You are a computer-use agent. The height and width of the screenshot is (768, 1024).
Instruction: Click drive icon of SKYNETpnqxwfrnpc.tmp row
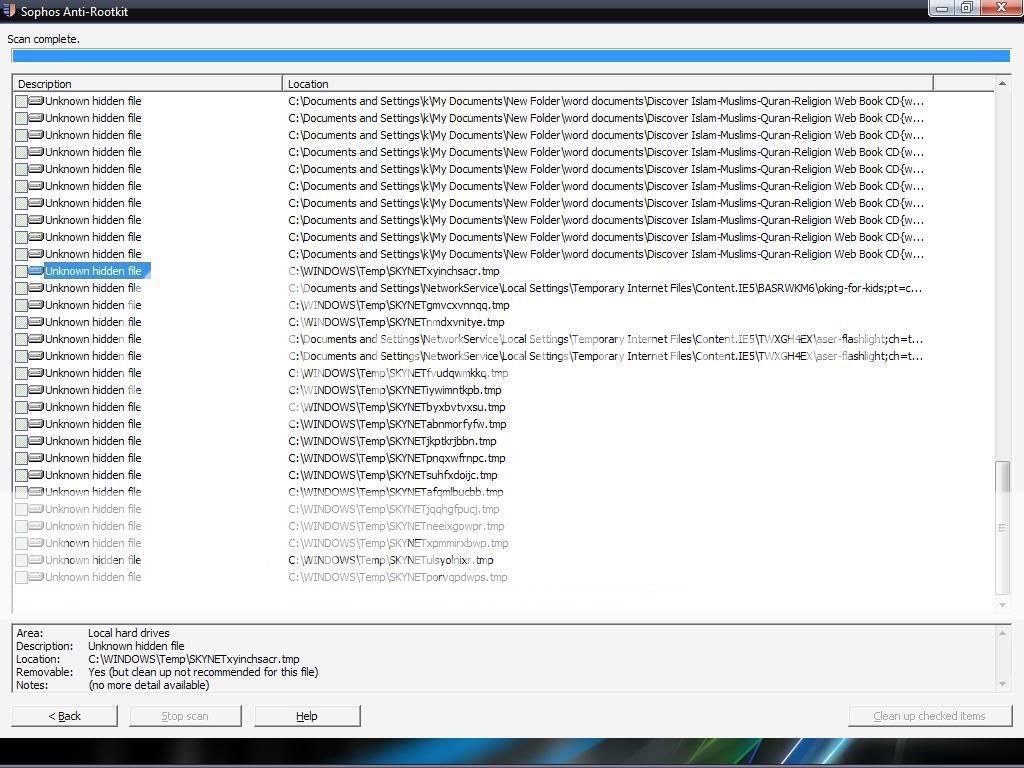[x=36, y=458]
